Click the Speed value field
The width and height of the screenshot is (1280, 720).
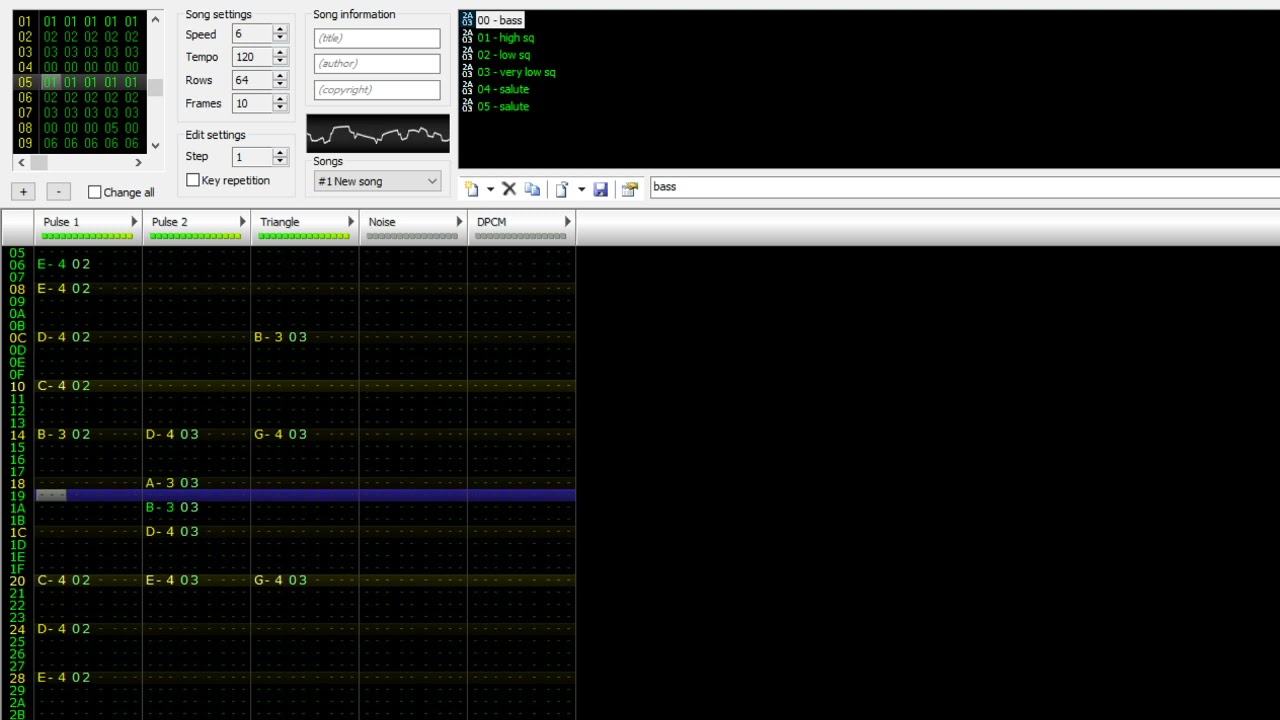253,34
